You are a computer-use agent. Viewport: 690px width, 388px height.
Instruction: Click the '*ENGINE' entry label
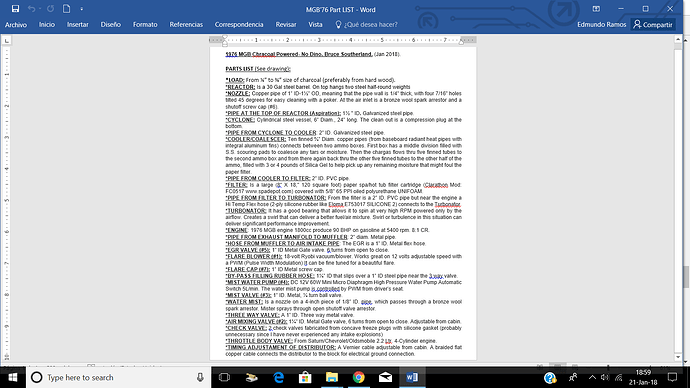[x=237, y=230]
